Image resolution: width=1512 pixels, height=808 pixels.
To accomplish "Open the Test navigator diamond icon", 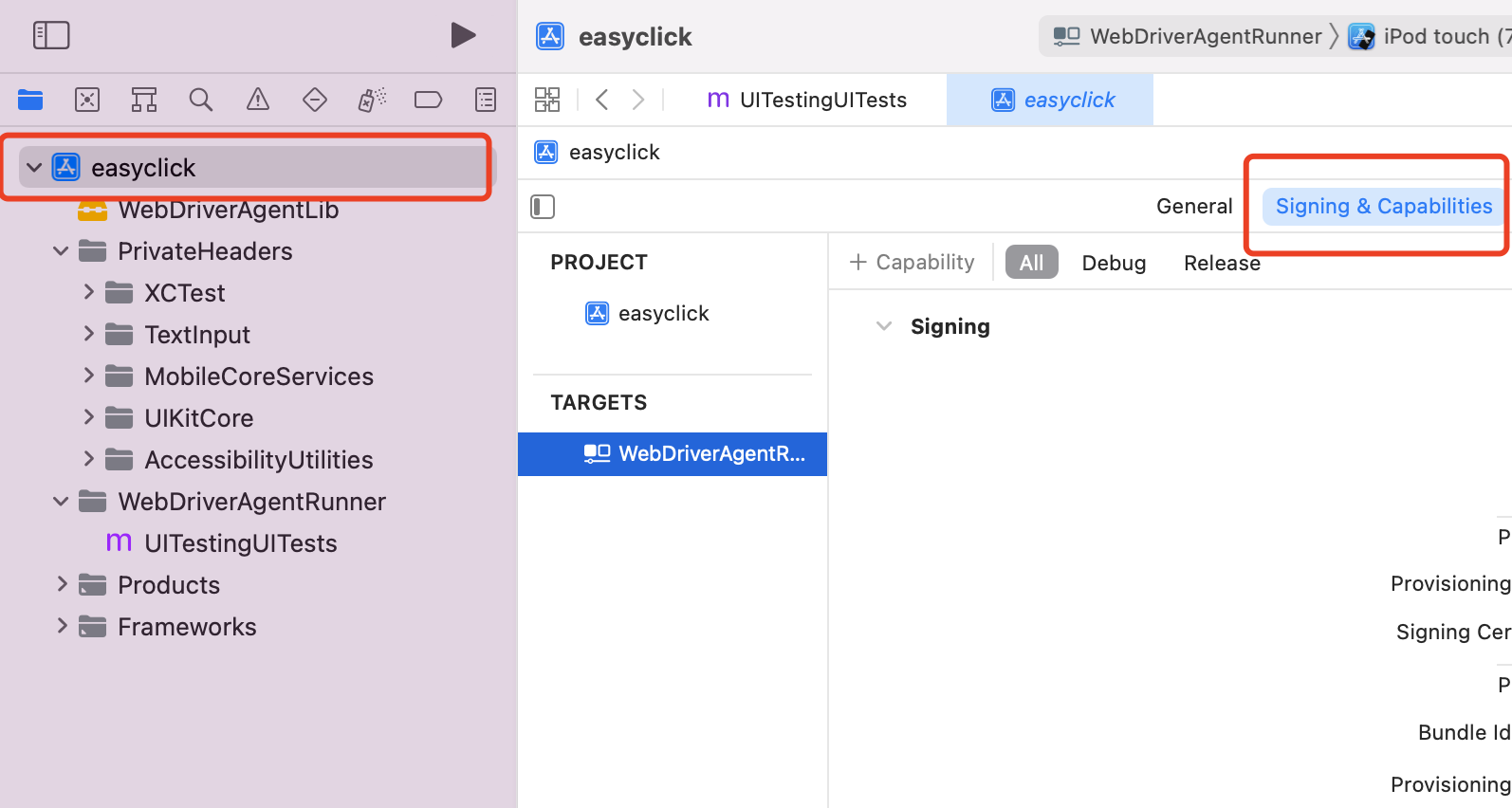I will pyautogui.click(x=315, y=100).
